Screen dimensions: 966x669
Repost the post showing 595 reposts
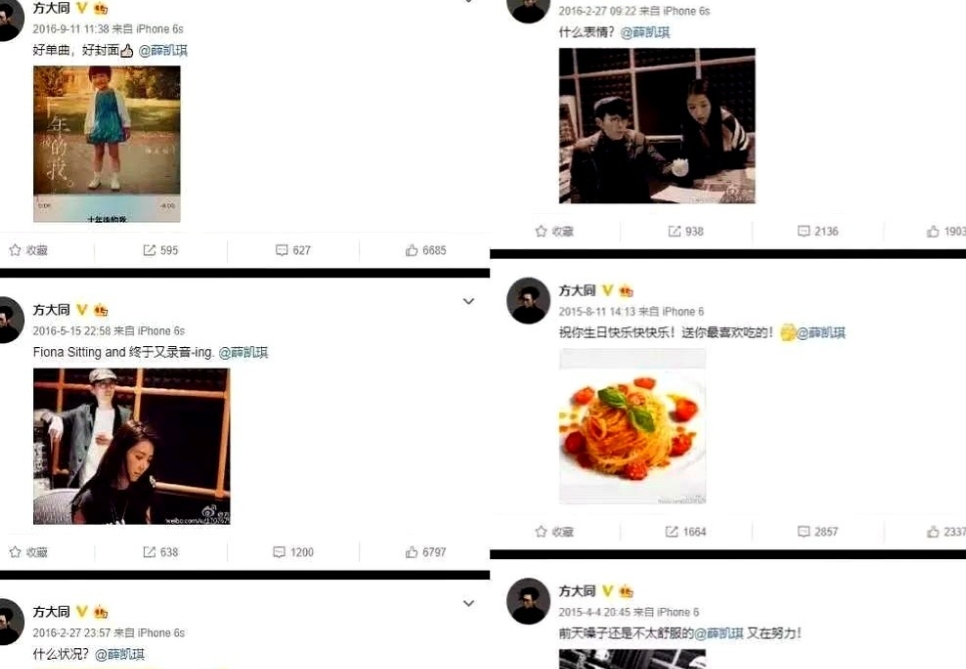[x=160, y=250]
